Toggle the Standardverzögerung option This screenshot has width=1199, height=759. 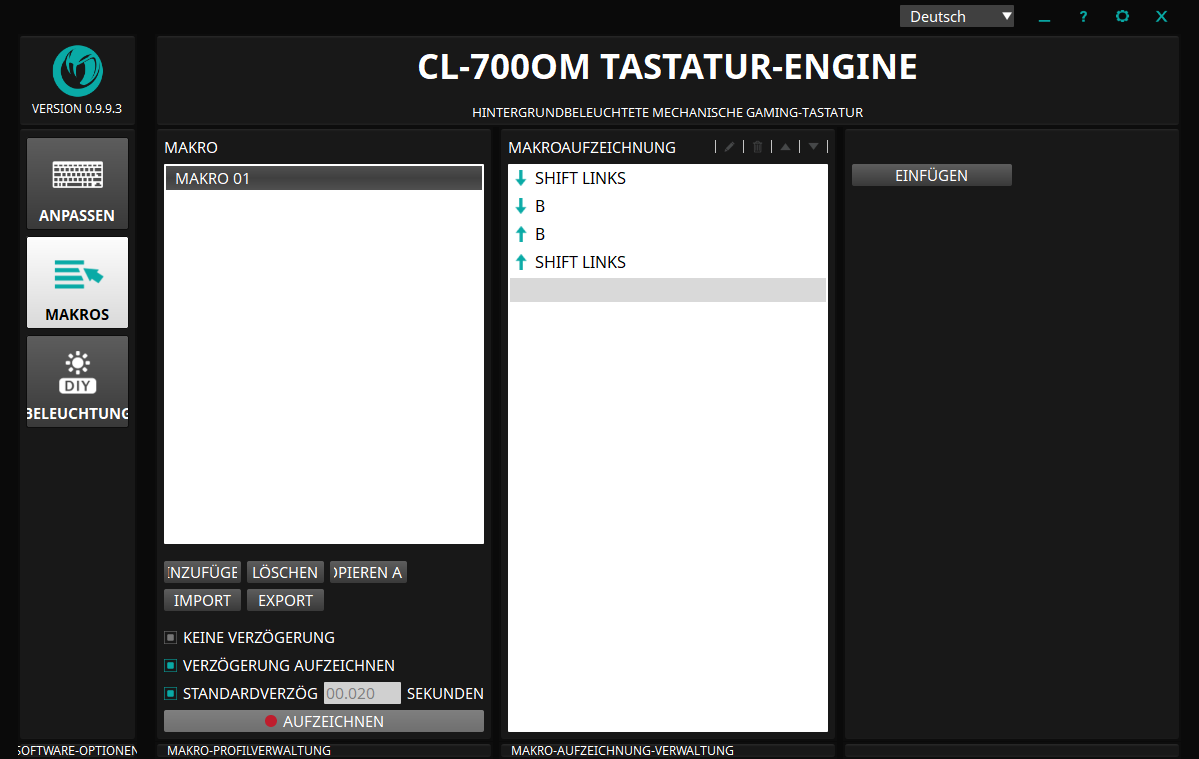(x=171, y=694)
